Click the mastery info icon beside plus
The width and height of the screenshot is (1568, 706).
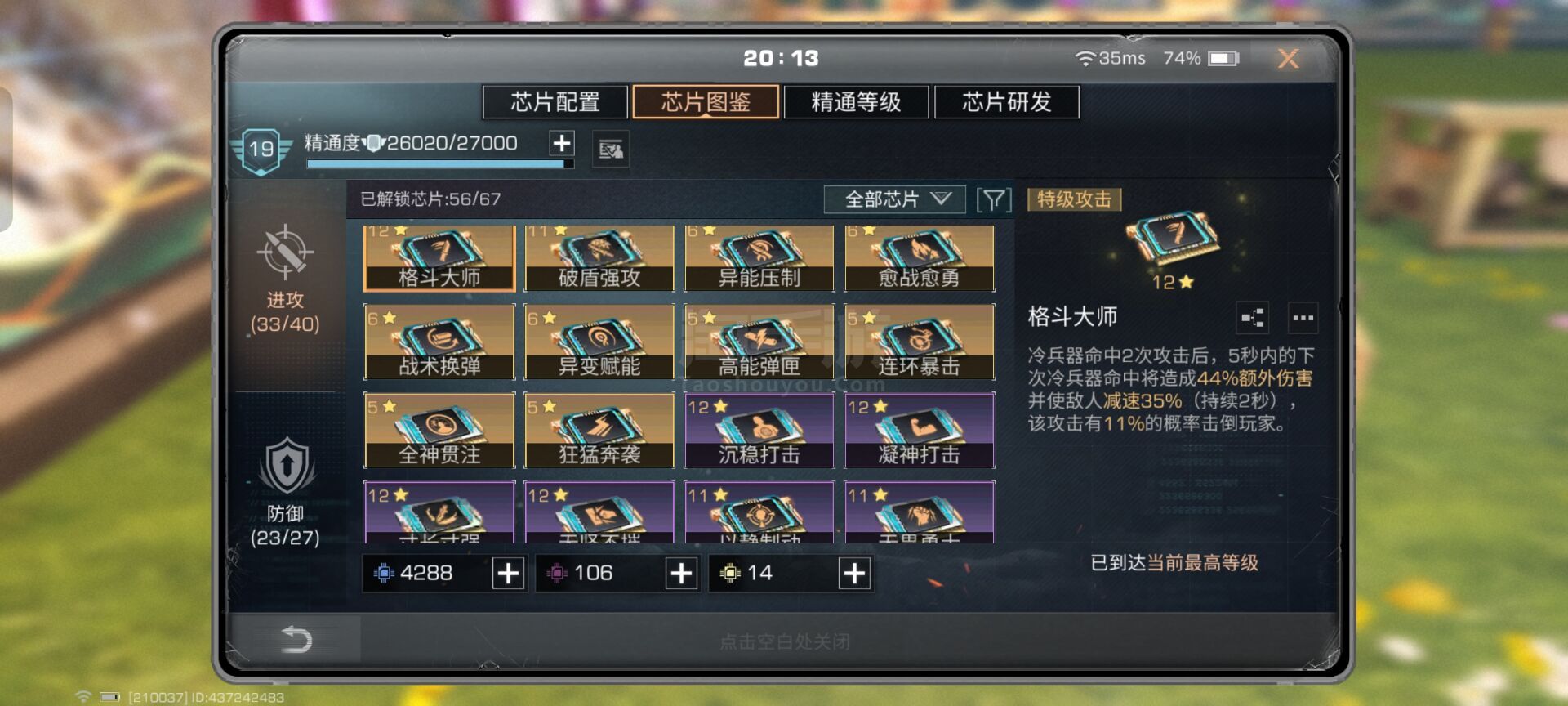pyautogui.click(x=610, y=150)
